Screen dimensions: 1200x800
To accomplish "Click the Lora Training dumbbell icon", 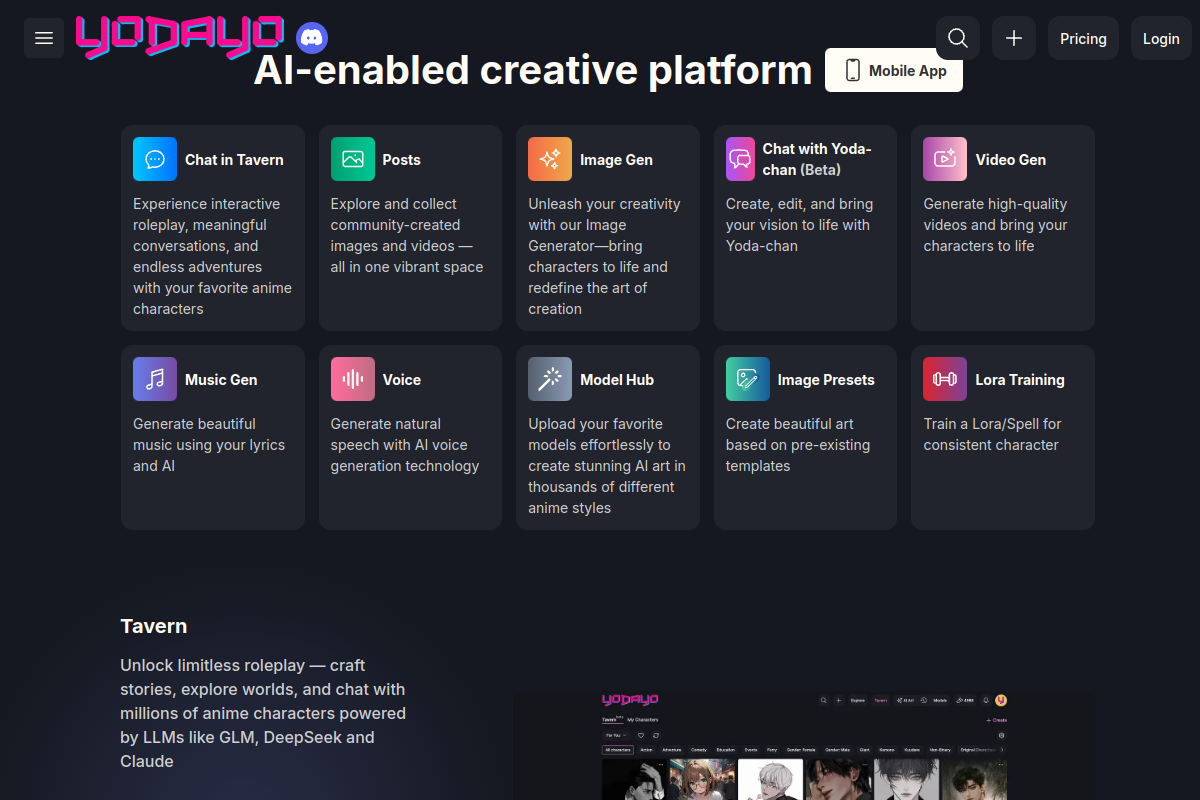I will pos(945,379).
